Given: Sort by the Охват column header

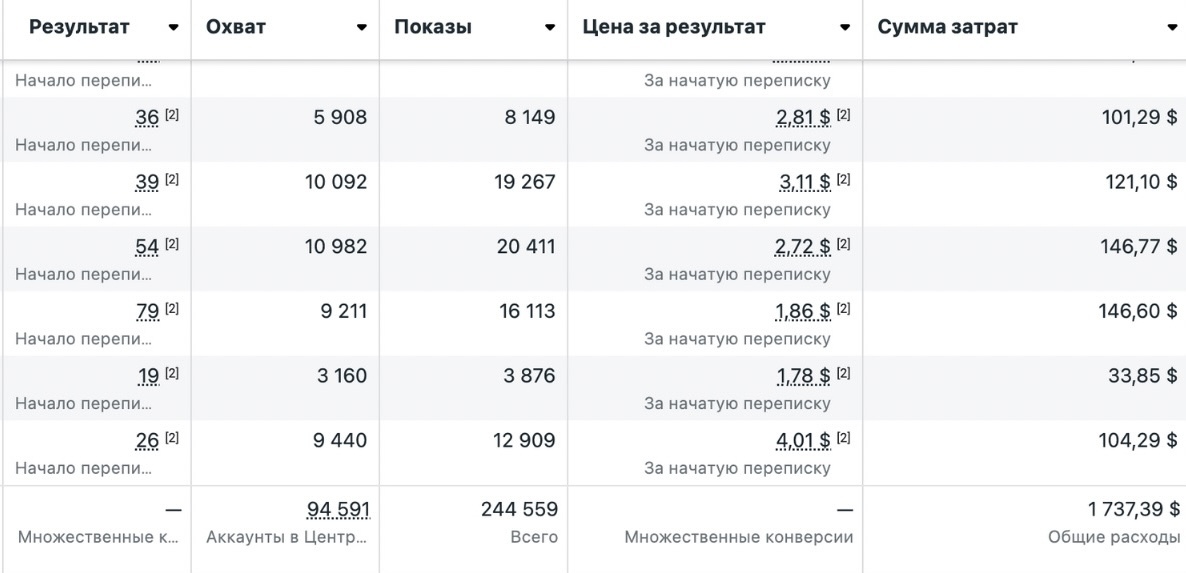Looking at the screenshot, I should tap(236, 27).
